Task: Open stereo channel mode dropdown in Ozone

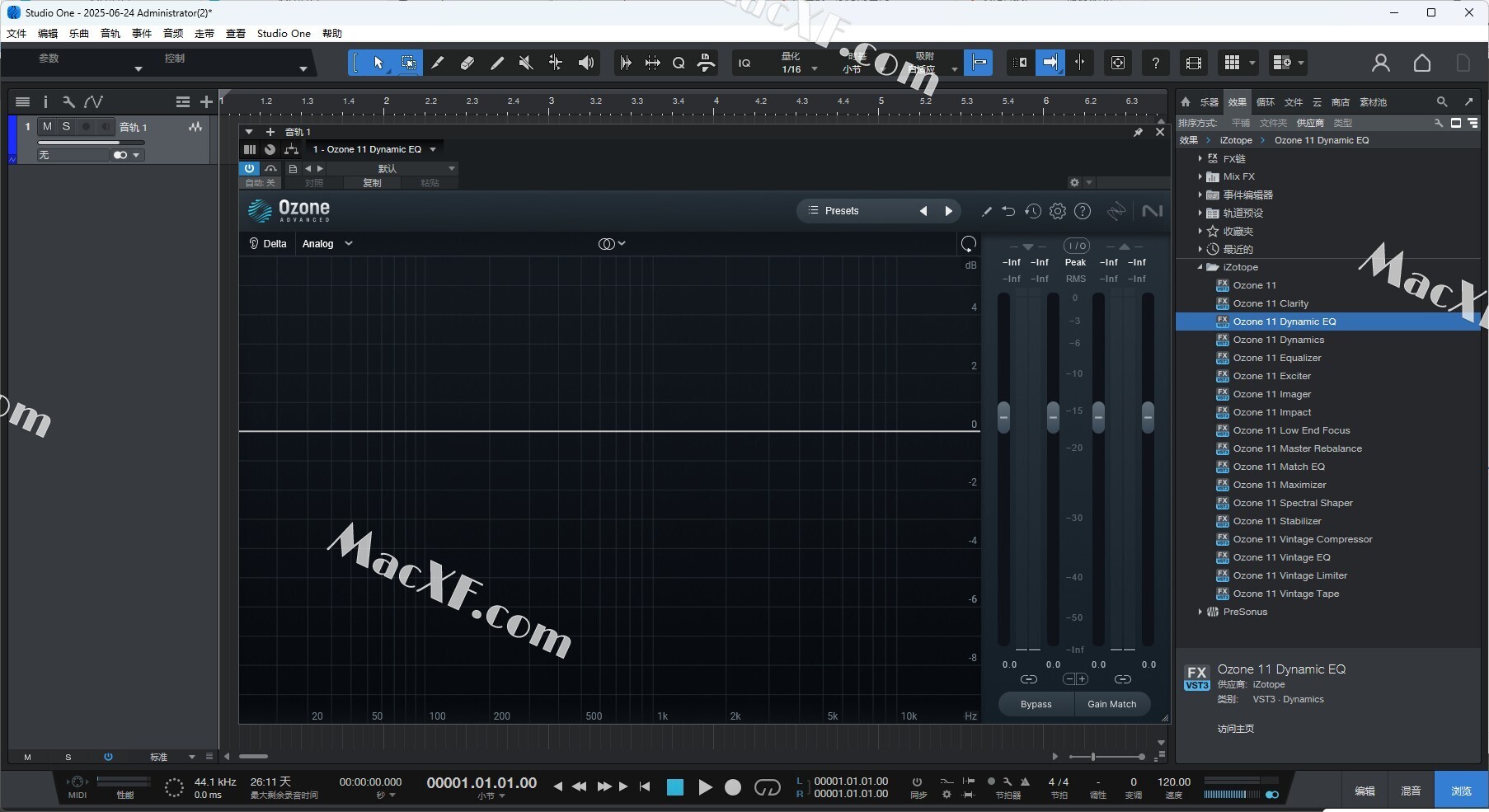Action: pyautogui.click(x=612, y=243)
